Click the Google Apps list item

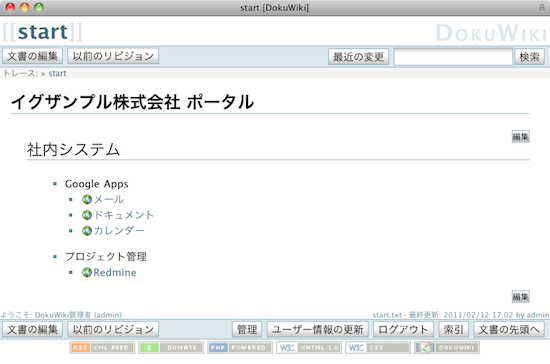(96, 184)
